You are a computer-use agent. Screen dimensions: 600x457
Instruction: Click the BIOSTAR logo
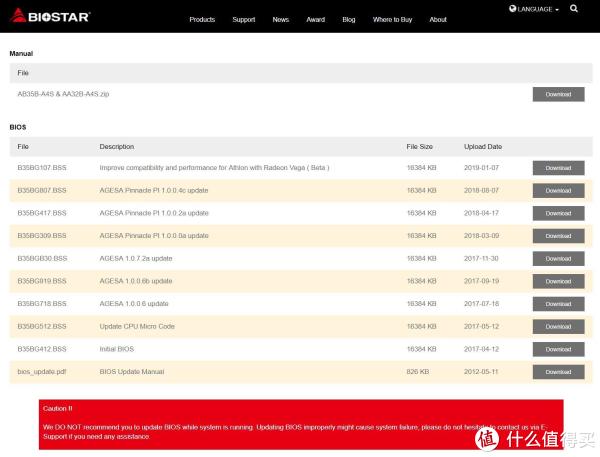click(x=50, y=16)
